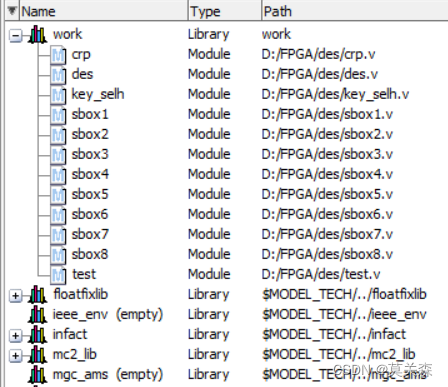Select the sbox1 module name
This screenshot has height=387, width=448.
pyautogui.click(x=90, y=114)
